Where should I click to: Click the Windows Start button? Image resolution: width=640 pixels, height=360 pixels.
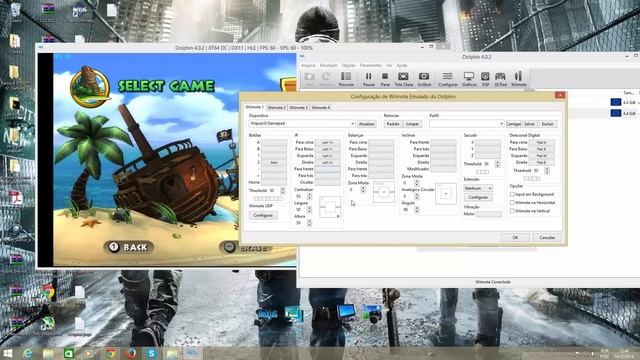pyautogui.click(x=7, y=353)
